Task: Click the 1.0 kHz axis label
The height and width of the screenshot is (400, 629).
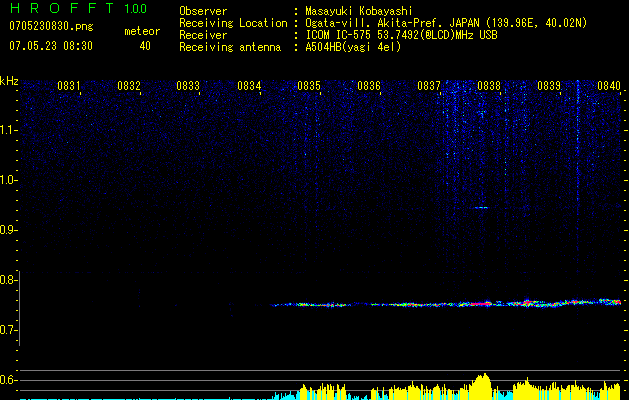Action: (x=8, y=180)
